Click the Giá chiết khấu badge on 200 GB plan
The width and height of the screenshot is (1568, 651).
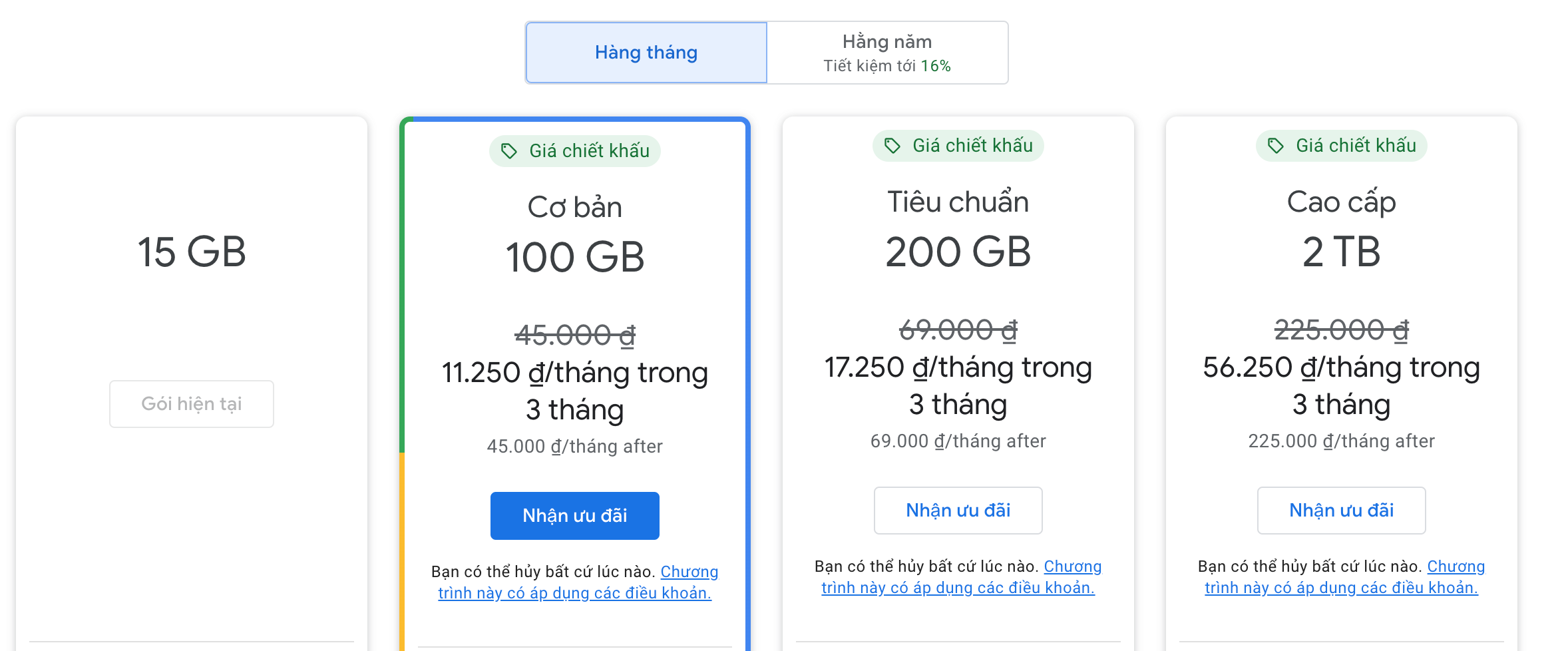(972, 146)
